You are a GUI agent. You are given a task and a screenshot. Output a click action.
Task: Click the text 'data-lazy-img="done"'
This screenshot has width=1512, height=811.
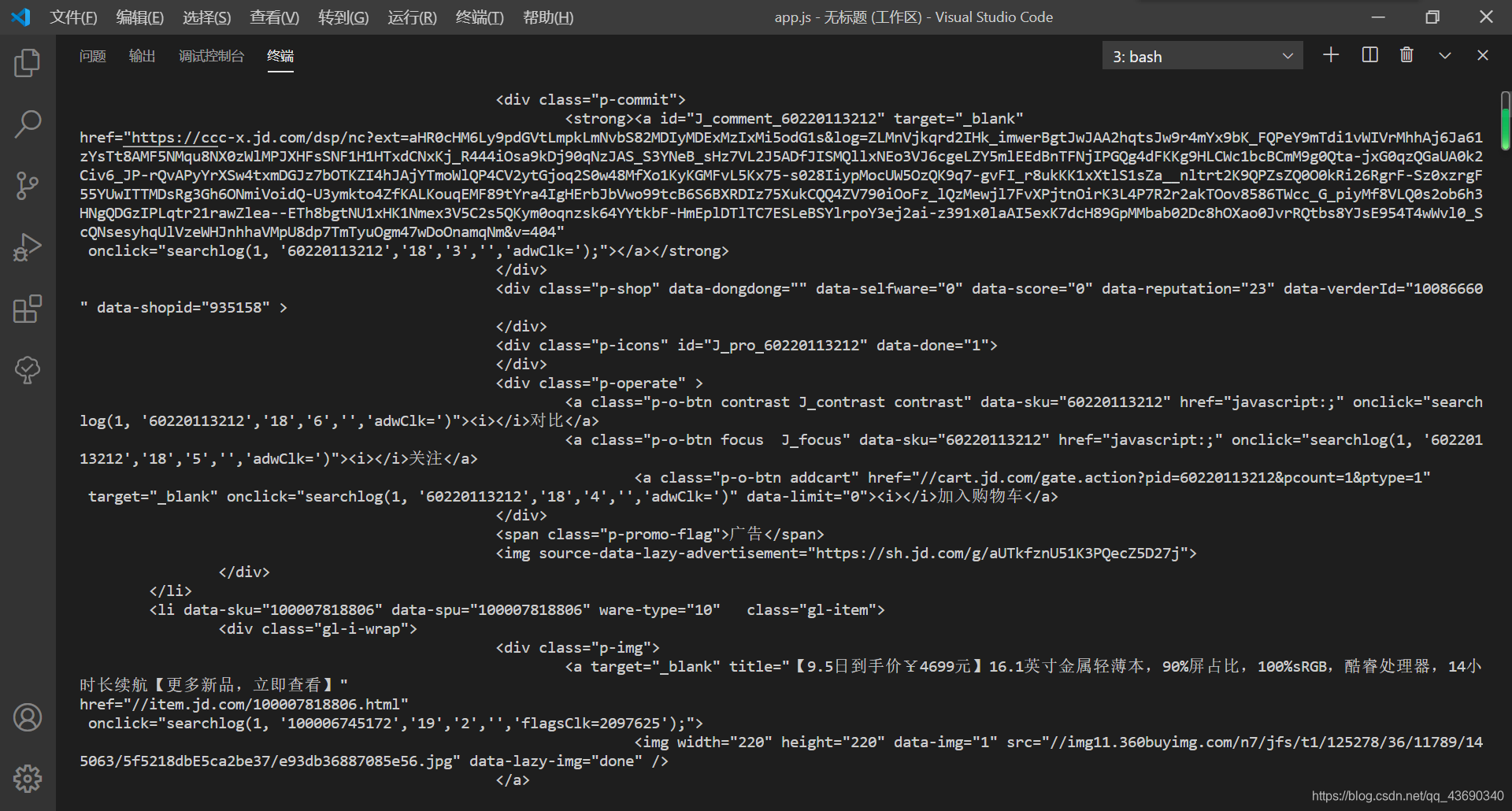[556, 761]
